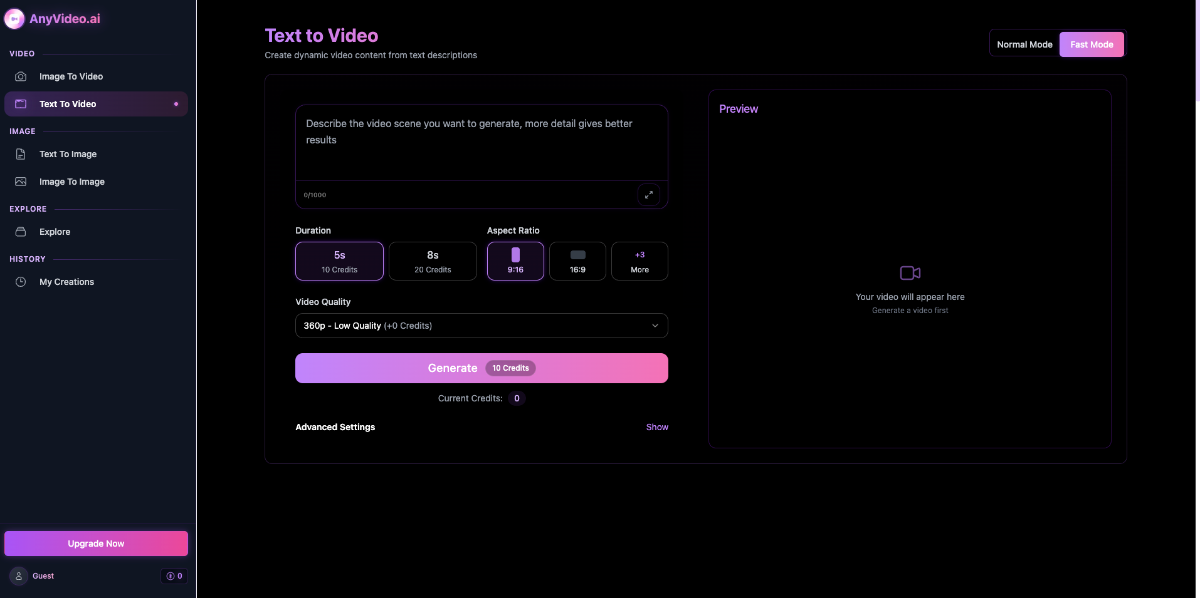
Task: Show the Advanced Settings
Action: click(657, 427)
